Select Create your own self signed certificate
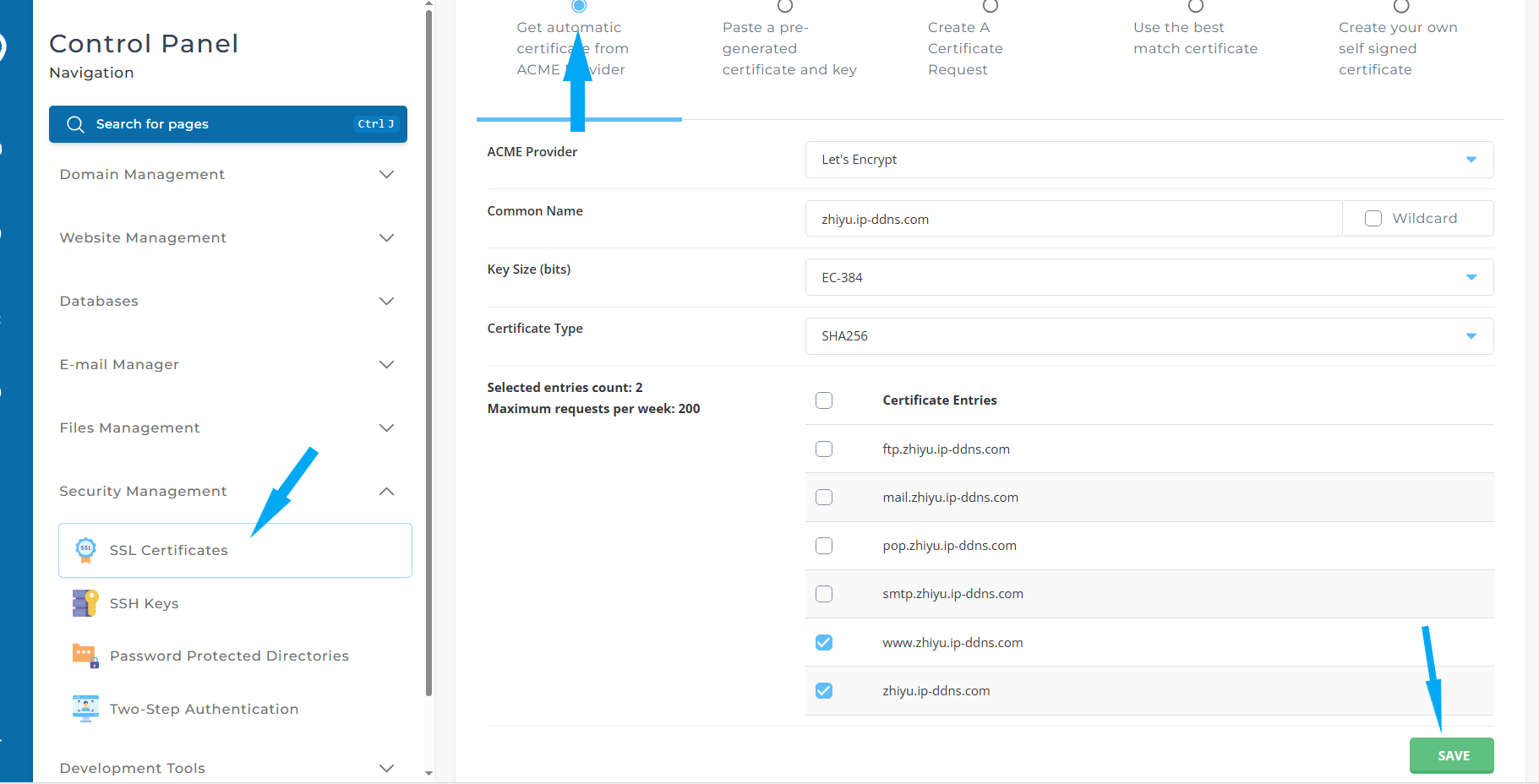 coord(1401,7)
